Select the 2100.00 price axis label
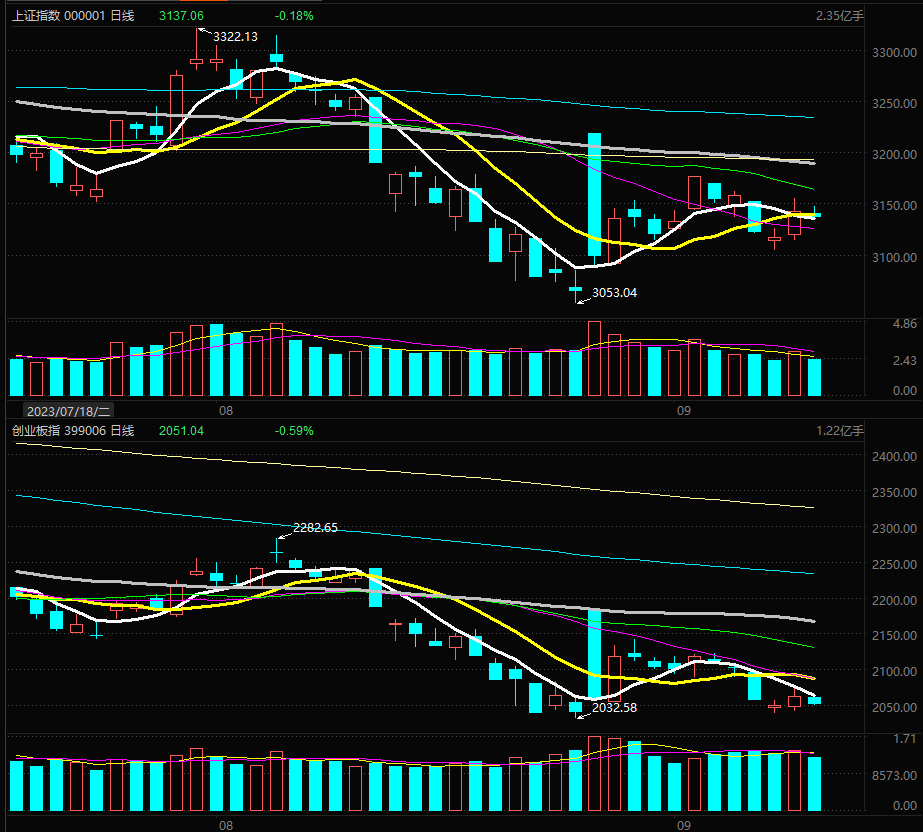Image resolution: width=923 pixels, height=832 pixels. [894, 671]
